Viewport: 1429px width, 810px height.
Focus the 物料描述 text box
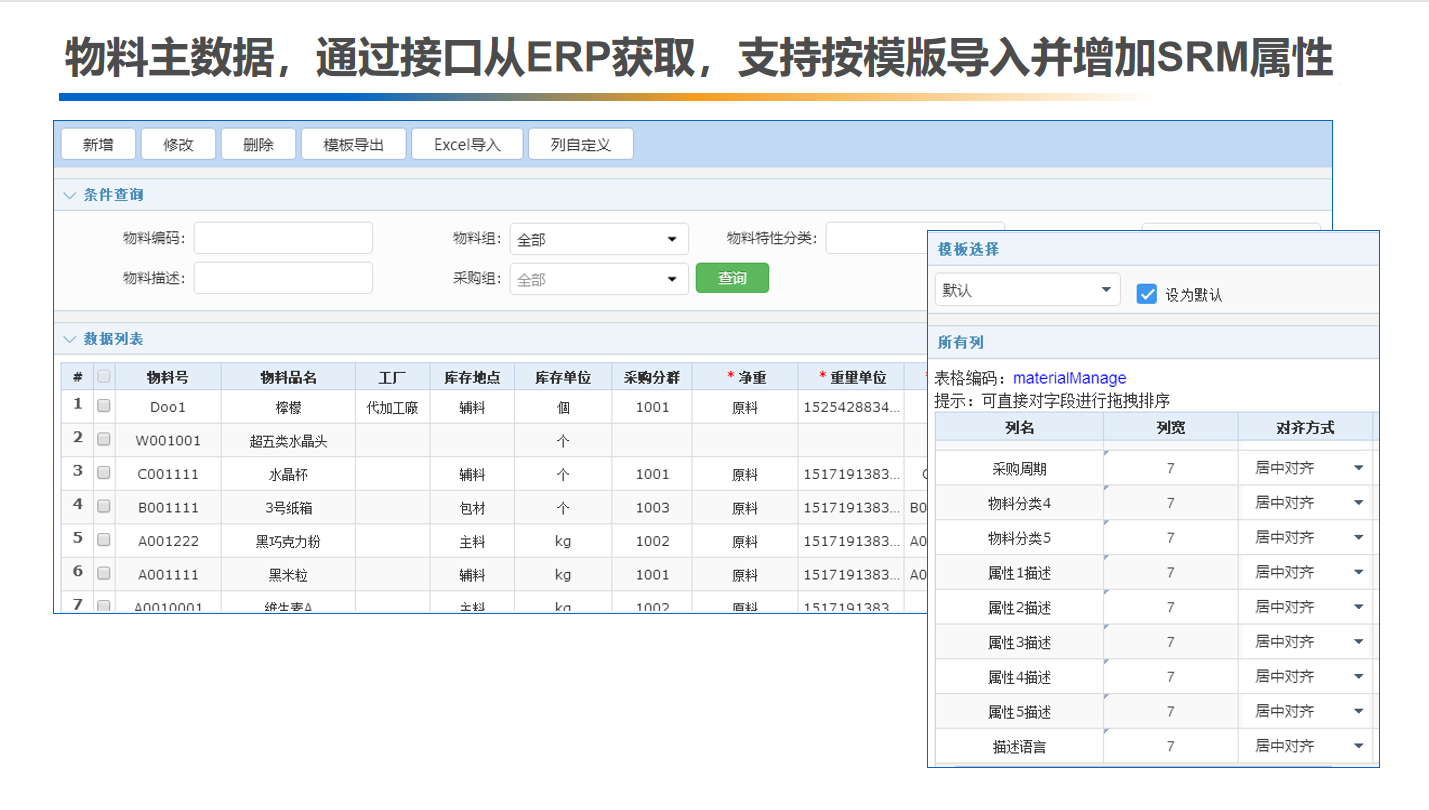pyautogui.click(x=283, y=278)
